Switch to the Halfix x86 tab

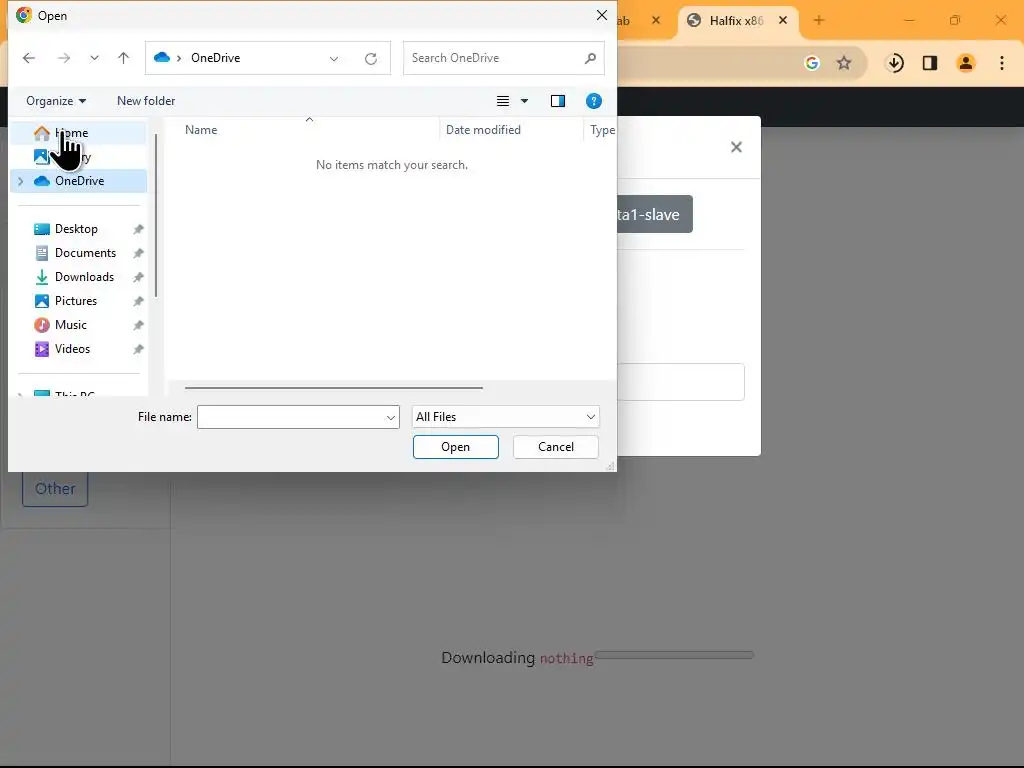tap(735, 21)
